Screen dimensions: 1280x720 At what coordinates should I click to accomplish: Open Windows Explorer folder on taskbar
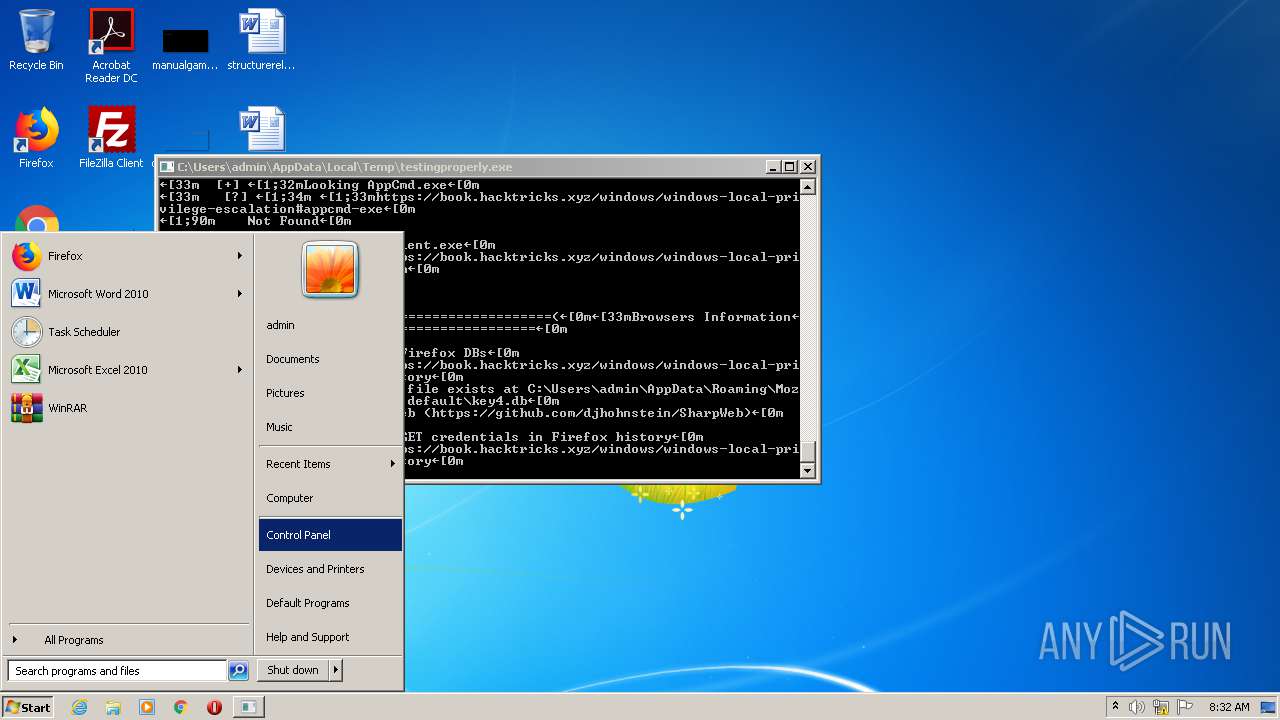tap(113, 707)
